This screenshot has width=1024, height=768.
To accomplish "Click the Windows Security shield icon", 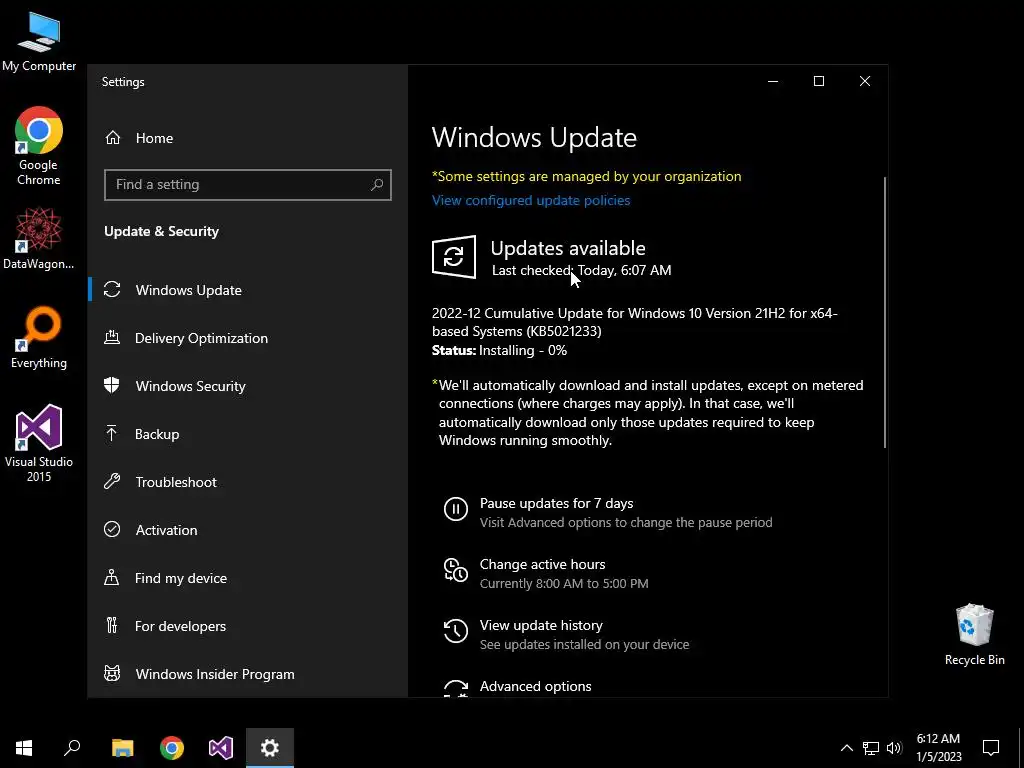I will [x=112, y=385].
